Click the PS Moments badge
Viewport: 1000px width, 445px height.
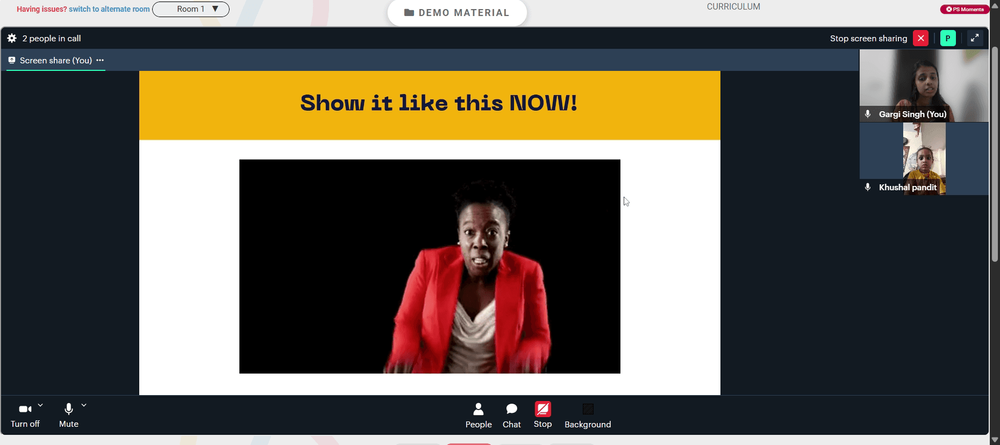tap(964, 9)
